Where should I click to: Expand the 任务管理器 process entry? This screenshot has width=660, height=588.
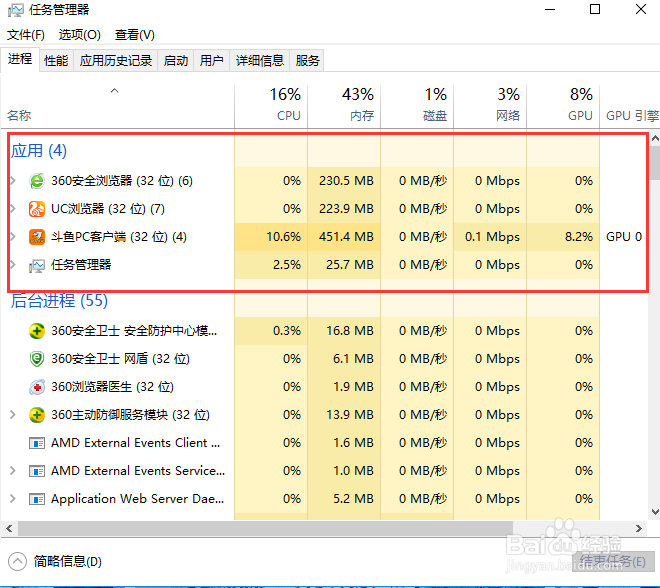pyautogui.click(x=13, y=265)
